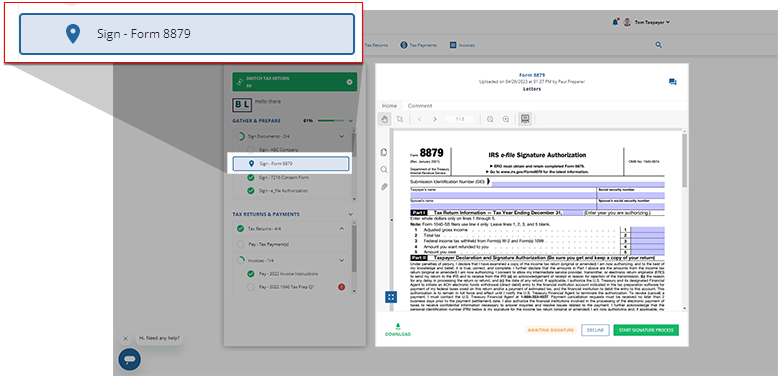Screen dimensions: 778x376
Task: Open the search magnifier in PDF sidebar
Action: pos(384,170)
